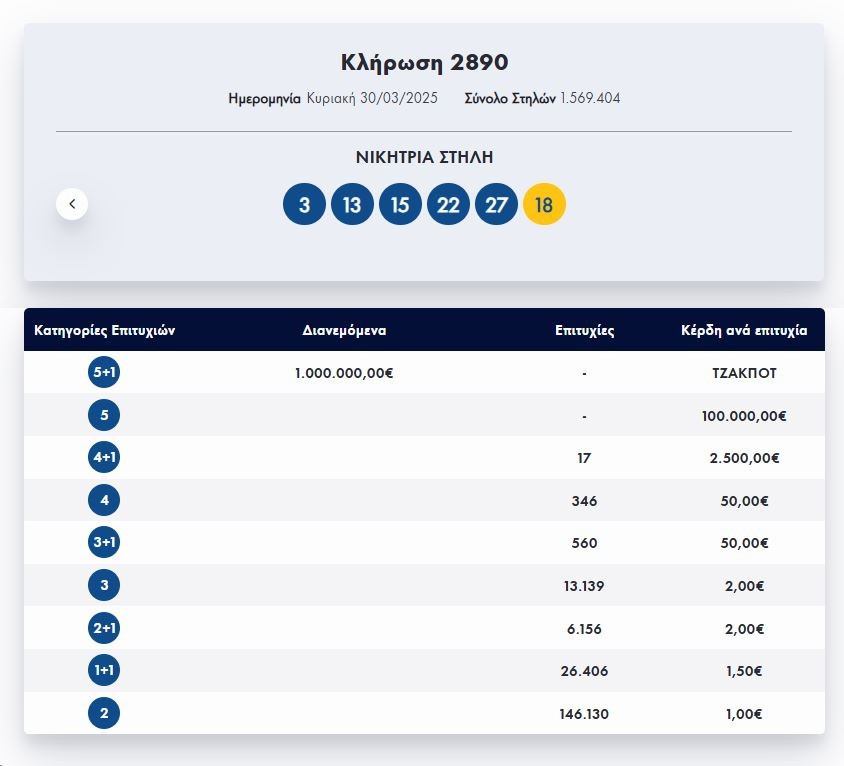This screenshot has width=844, height=766.
Task: Click the Διανεμόμενα column header
Action: point(344,331)
